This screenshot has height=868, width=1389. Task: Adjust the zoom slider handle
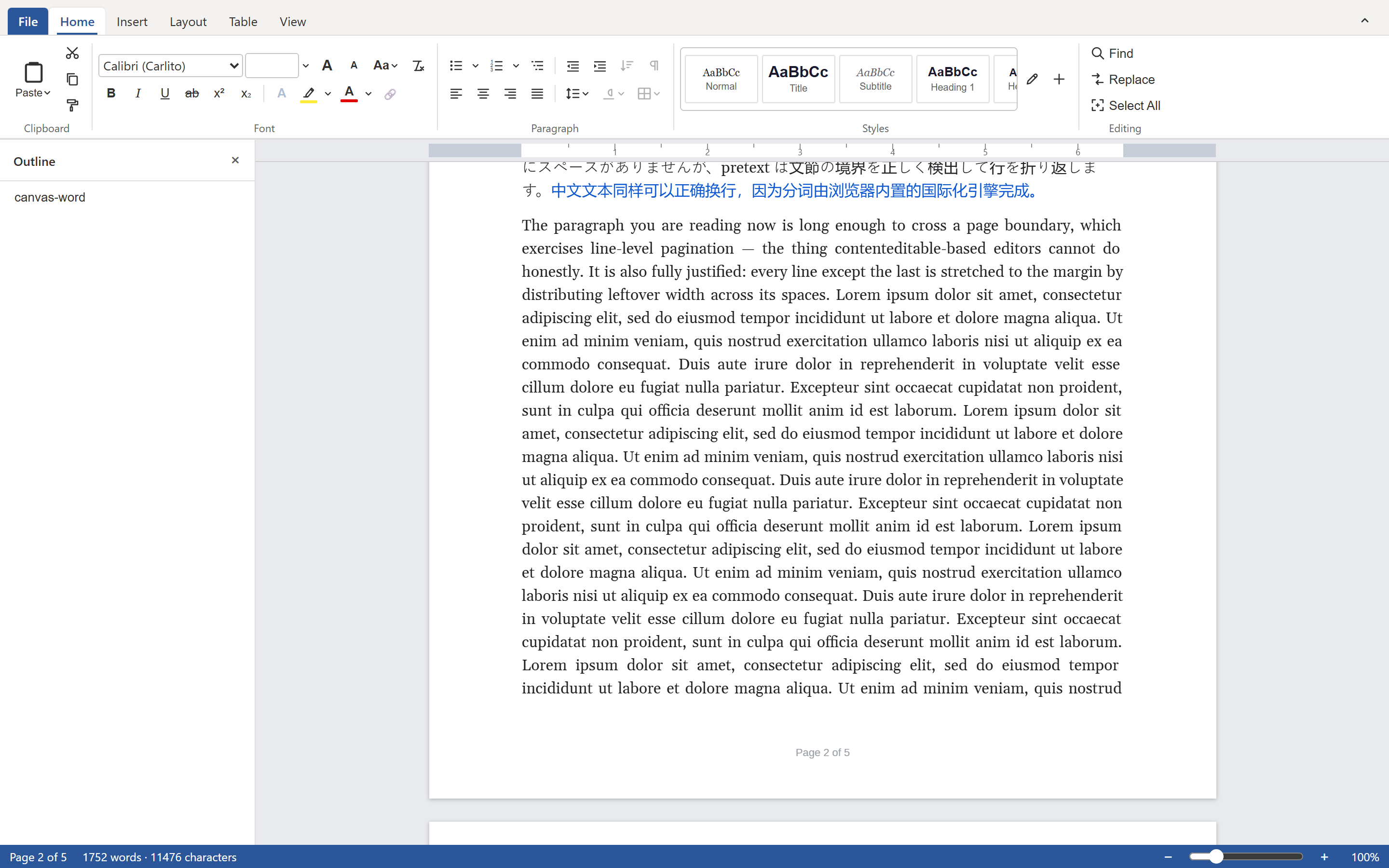click(x=1216, y=856)
